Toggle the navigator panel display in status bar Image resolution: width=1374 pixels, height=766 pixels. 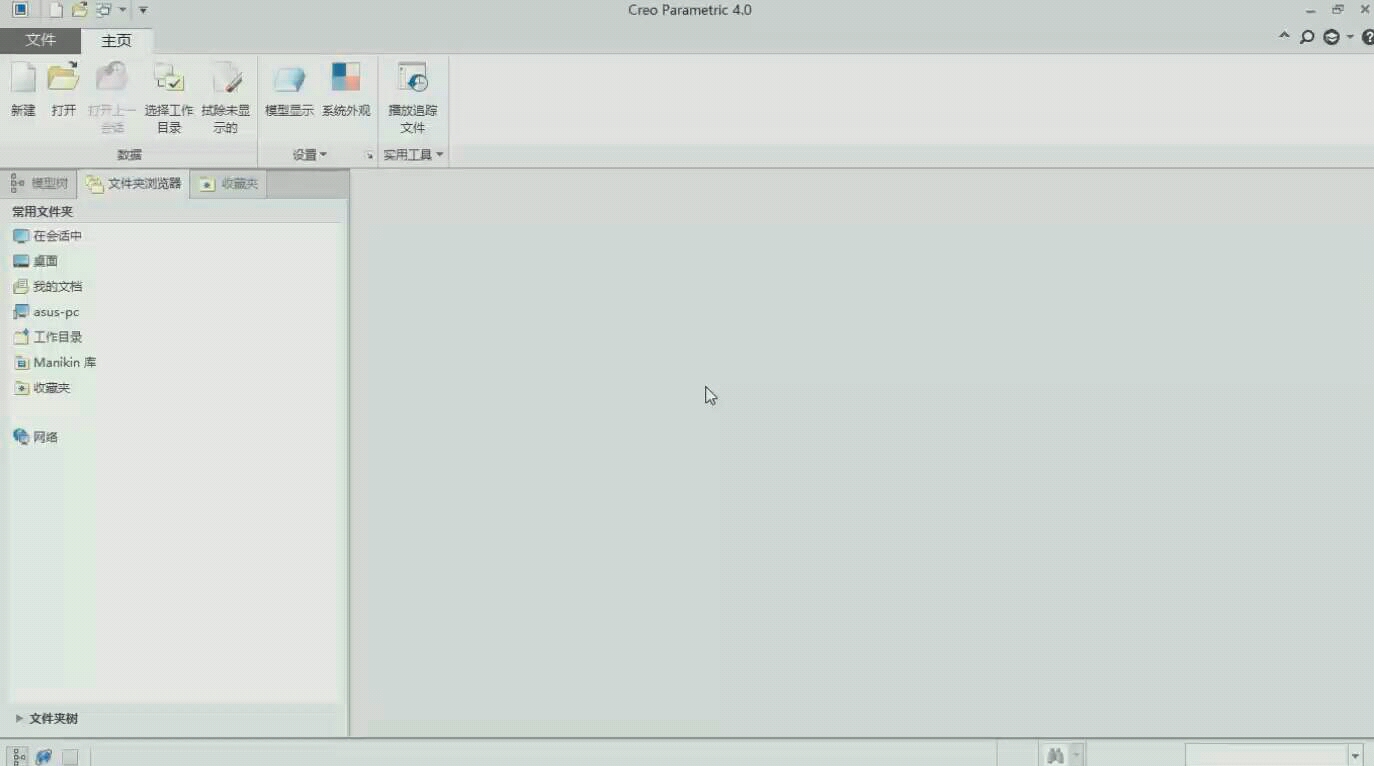click(19, 757)
